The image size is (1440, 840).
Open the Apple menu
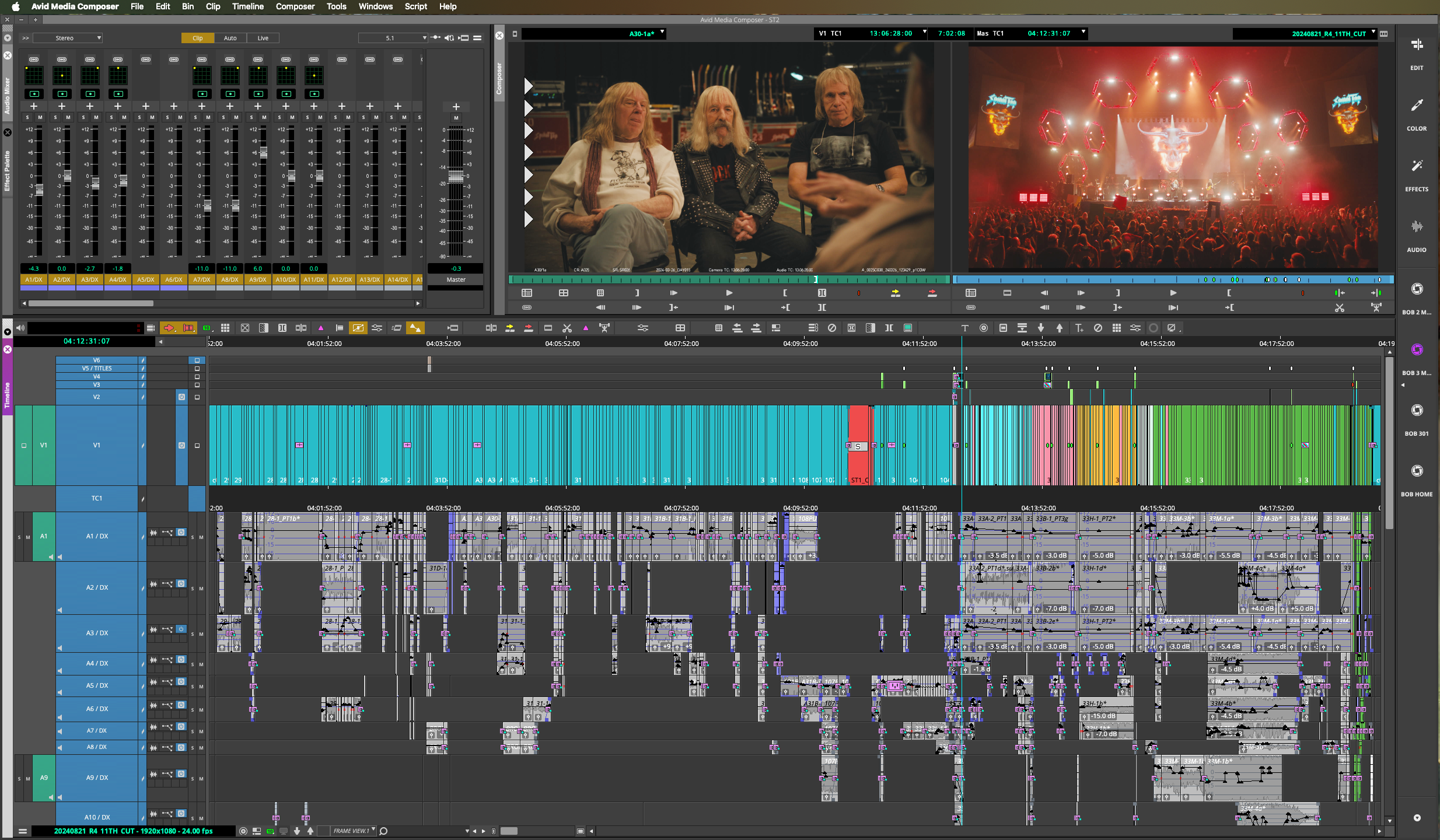coord(16,6)
